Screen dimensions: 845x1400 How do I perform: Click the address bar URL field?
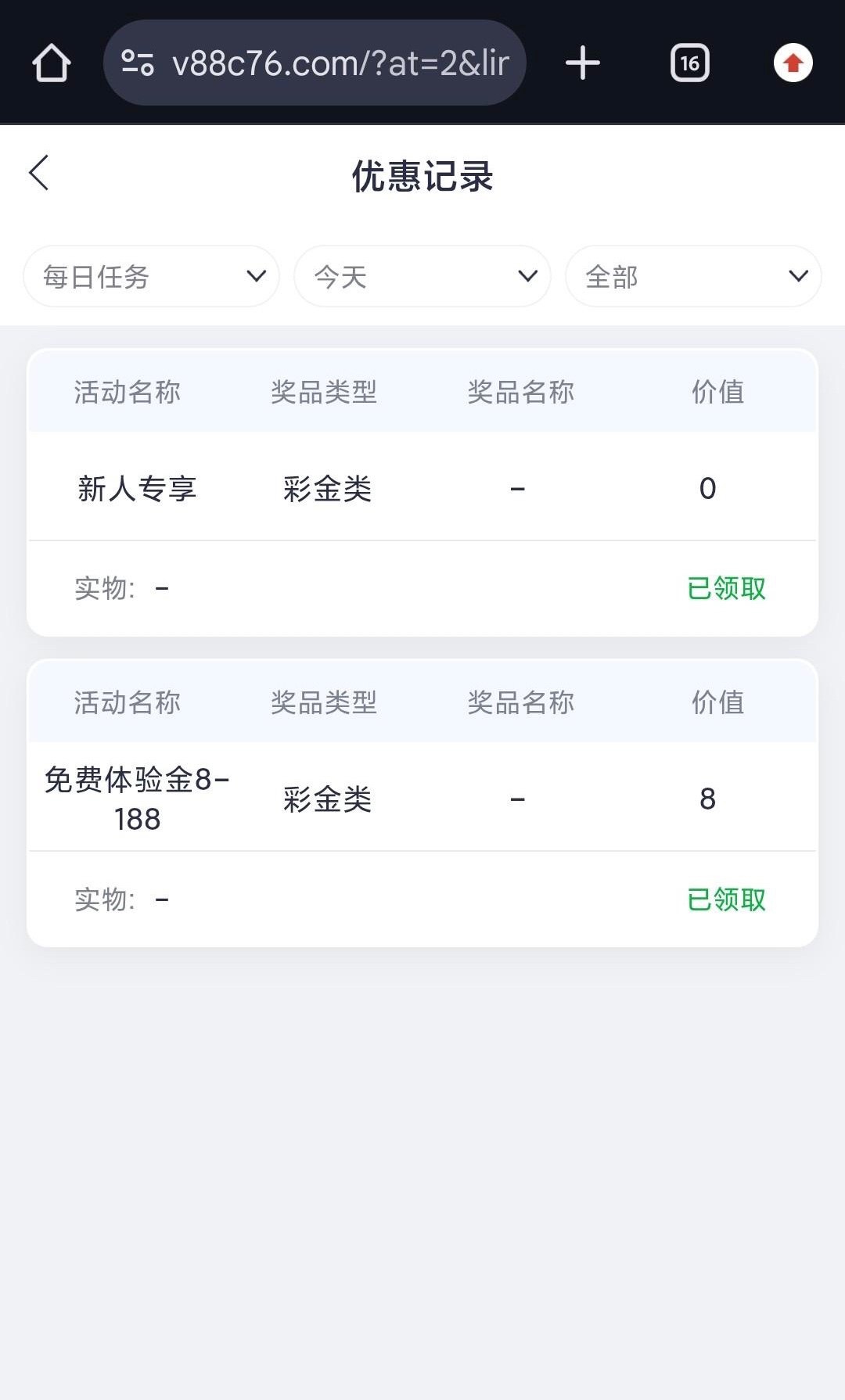point(340,63)
